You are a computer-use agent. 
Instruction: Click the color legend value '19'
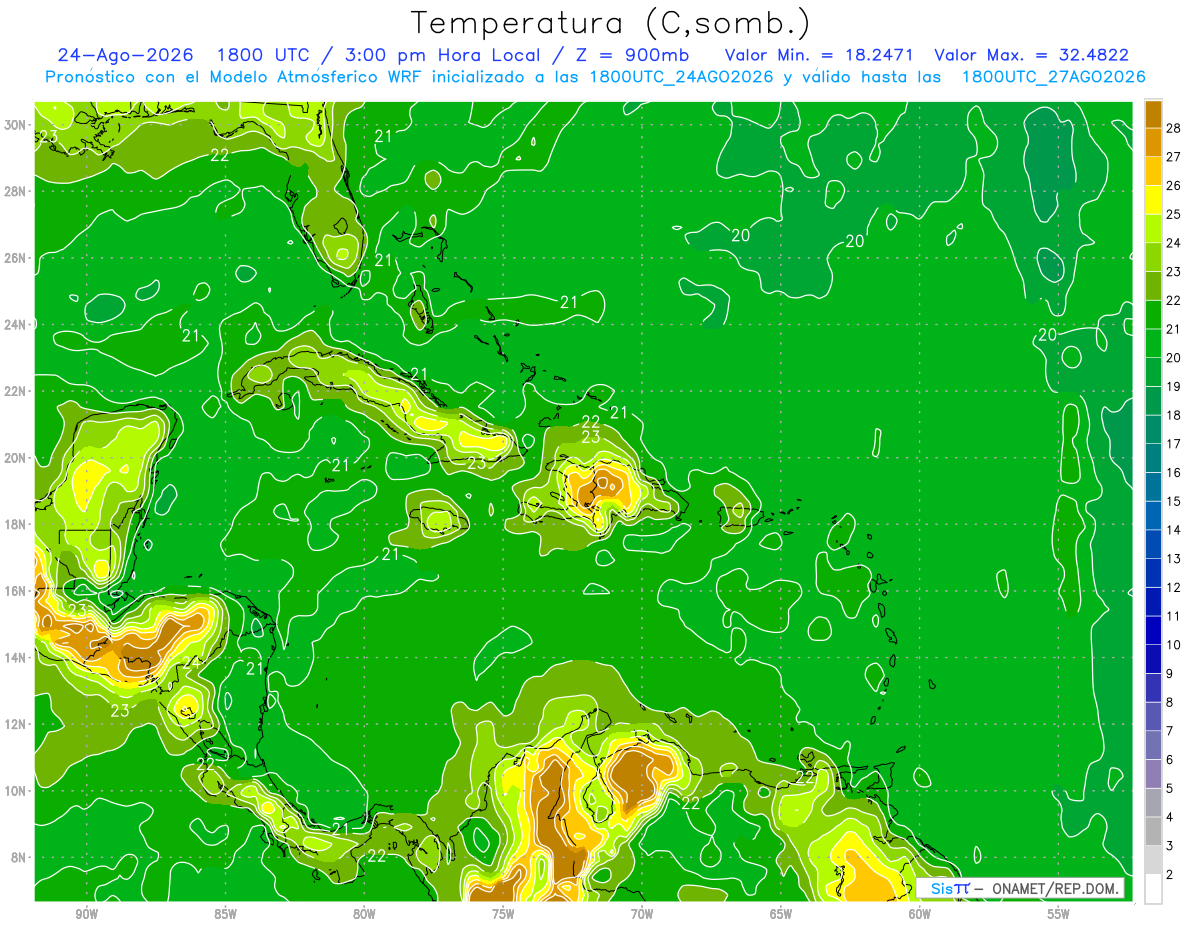point(1174,386)
